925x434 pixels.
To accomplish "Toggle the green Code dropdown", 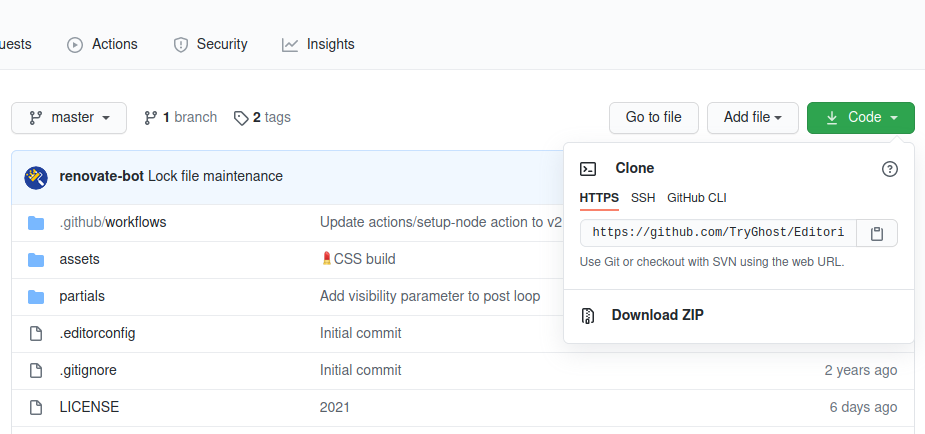I will pyautogui.click(x=861, y=118).
